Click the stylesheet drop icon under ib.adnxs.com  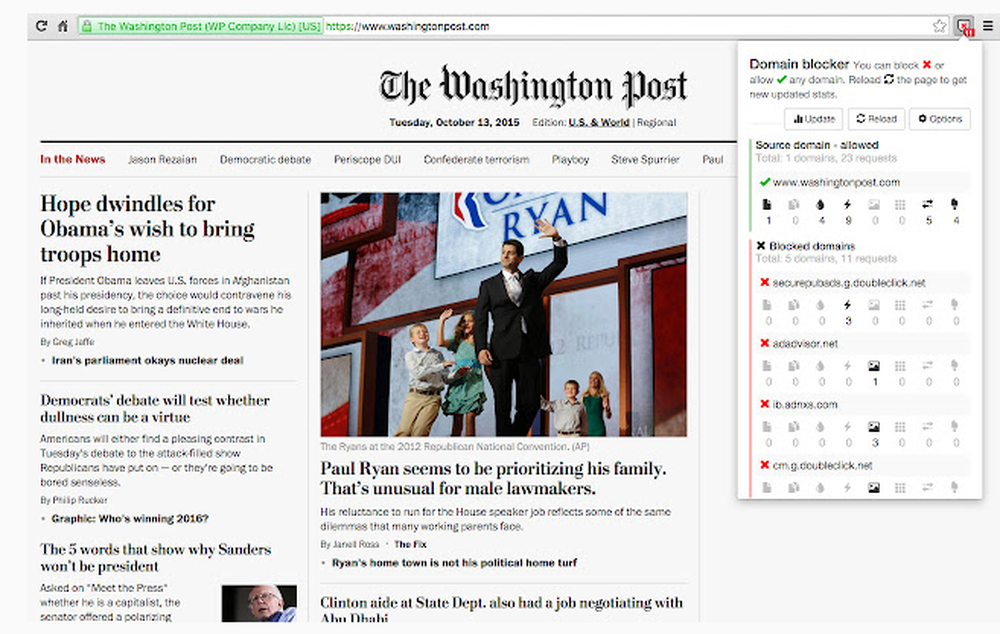(821, 427)
